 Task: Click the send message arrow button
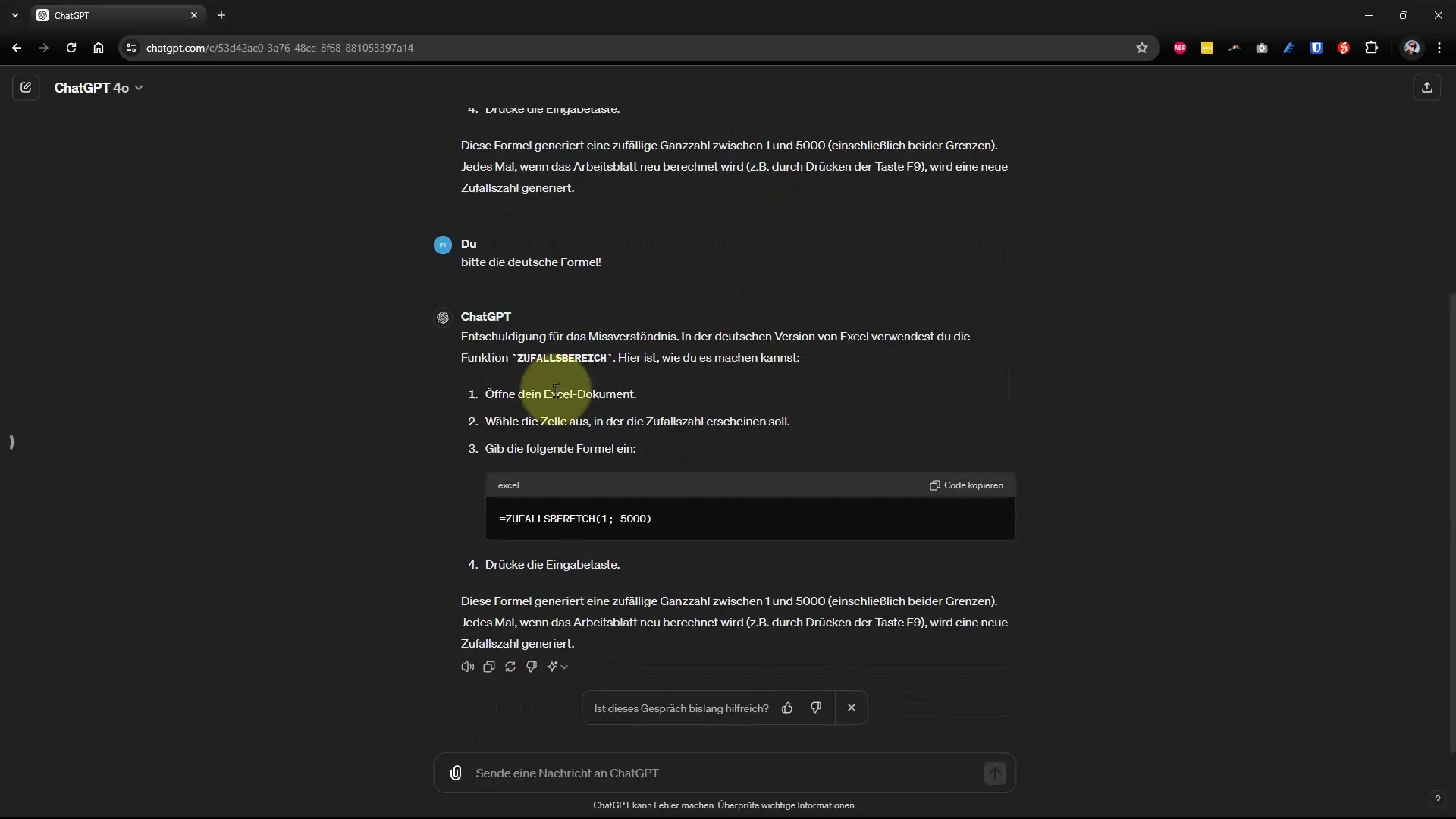pos(995,773)
